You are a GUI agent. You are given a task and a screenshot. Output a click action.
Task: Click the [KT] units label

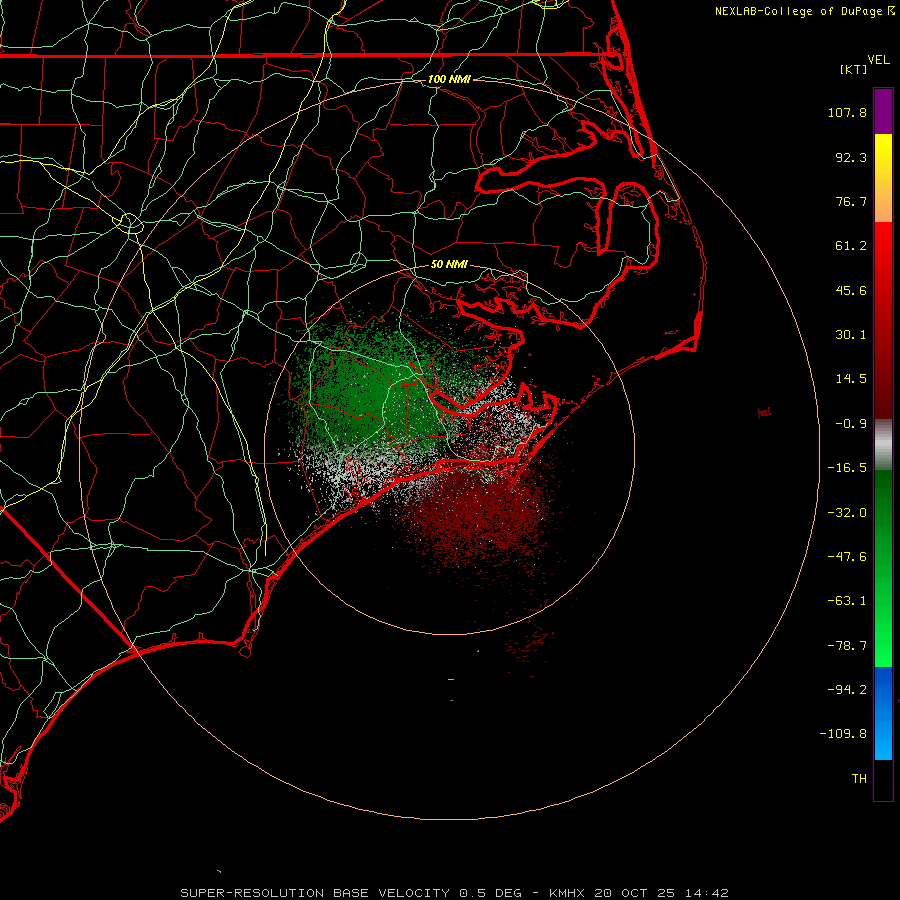pyautogui.click(x=854, y=69)
